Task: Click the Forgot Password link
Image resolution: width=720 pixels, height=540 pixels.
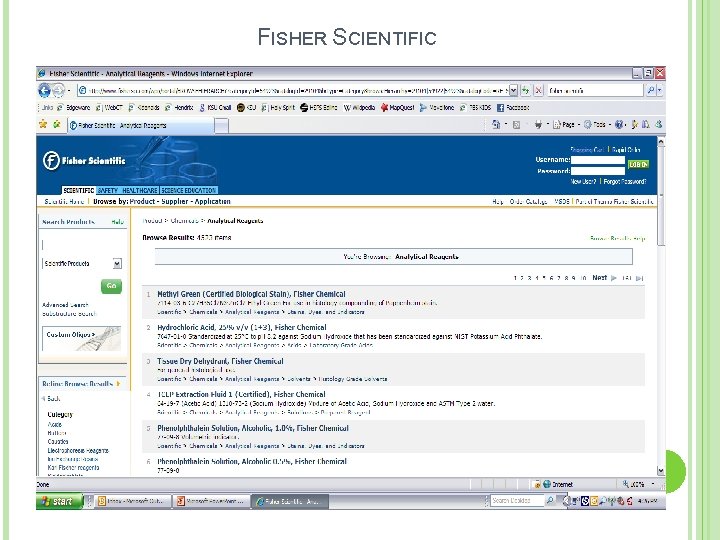Action: tap(624, 182)
